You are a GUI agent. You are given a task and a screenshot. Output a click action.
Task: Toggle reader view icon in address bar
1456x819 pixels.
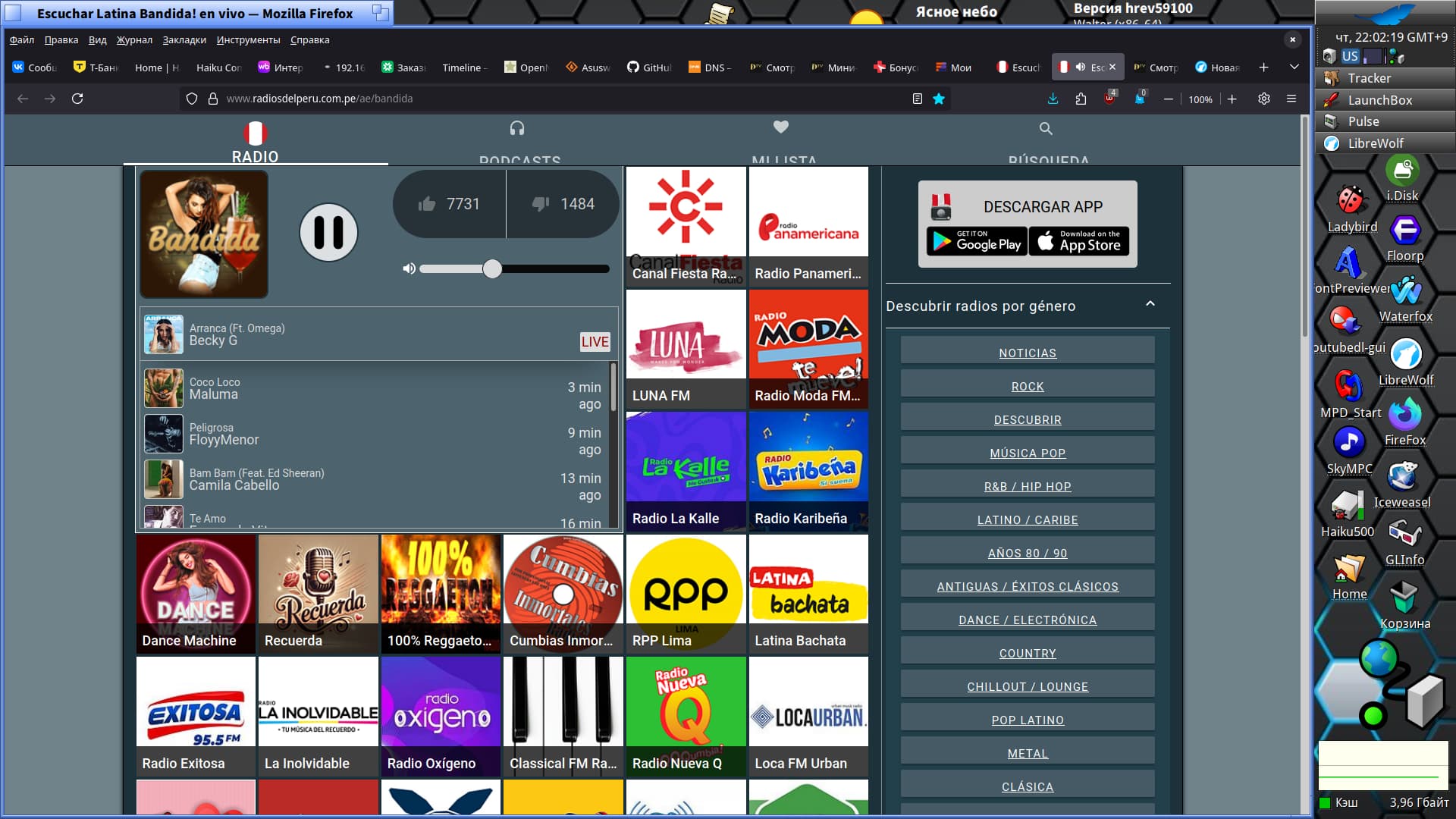click(917, 99)
